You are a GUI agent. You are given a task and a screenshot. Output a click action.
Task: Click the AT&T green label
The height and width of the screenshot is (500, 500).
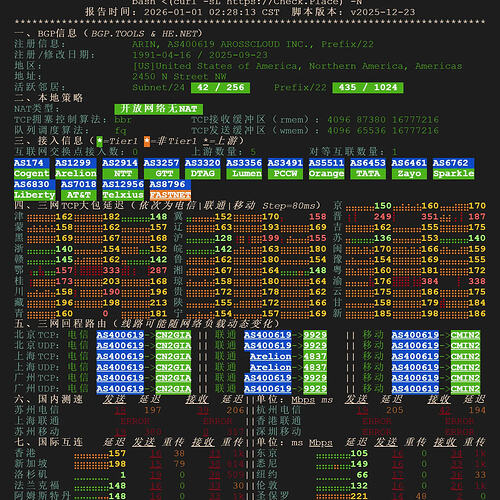[79, 195]
